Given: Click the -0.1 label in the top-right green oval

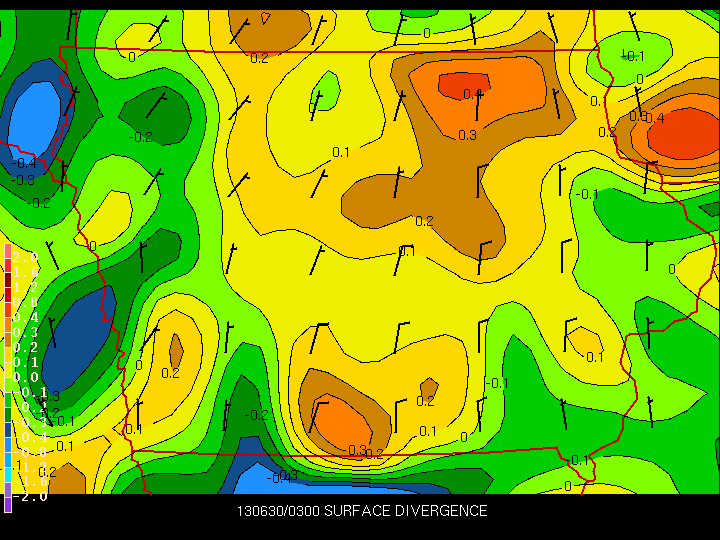Looking at the screenshot, I should pos(633,56).
